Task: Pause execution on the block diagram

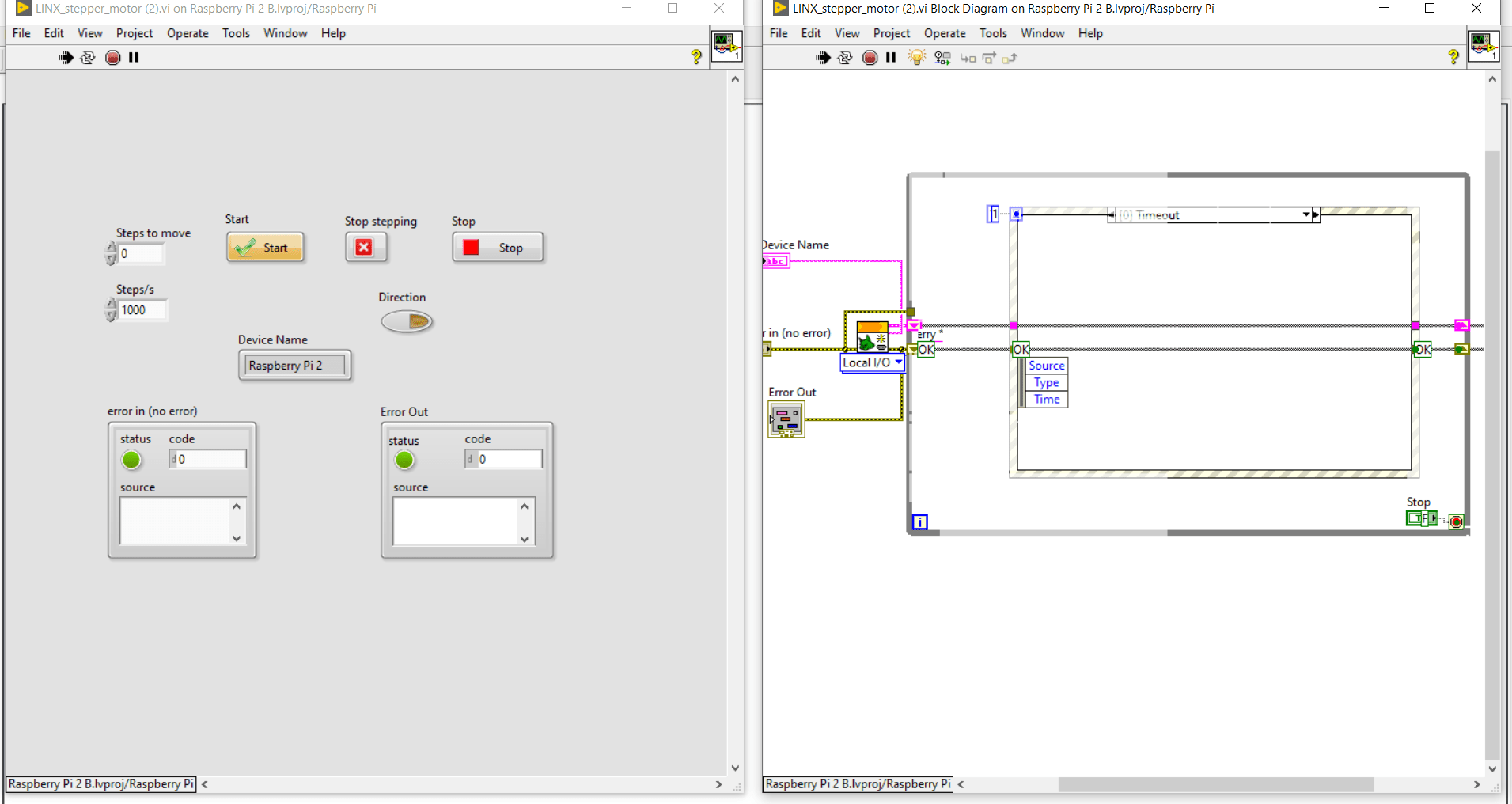Action: [x=890, y=57]
